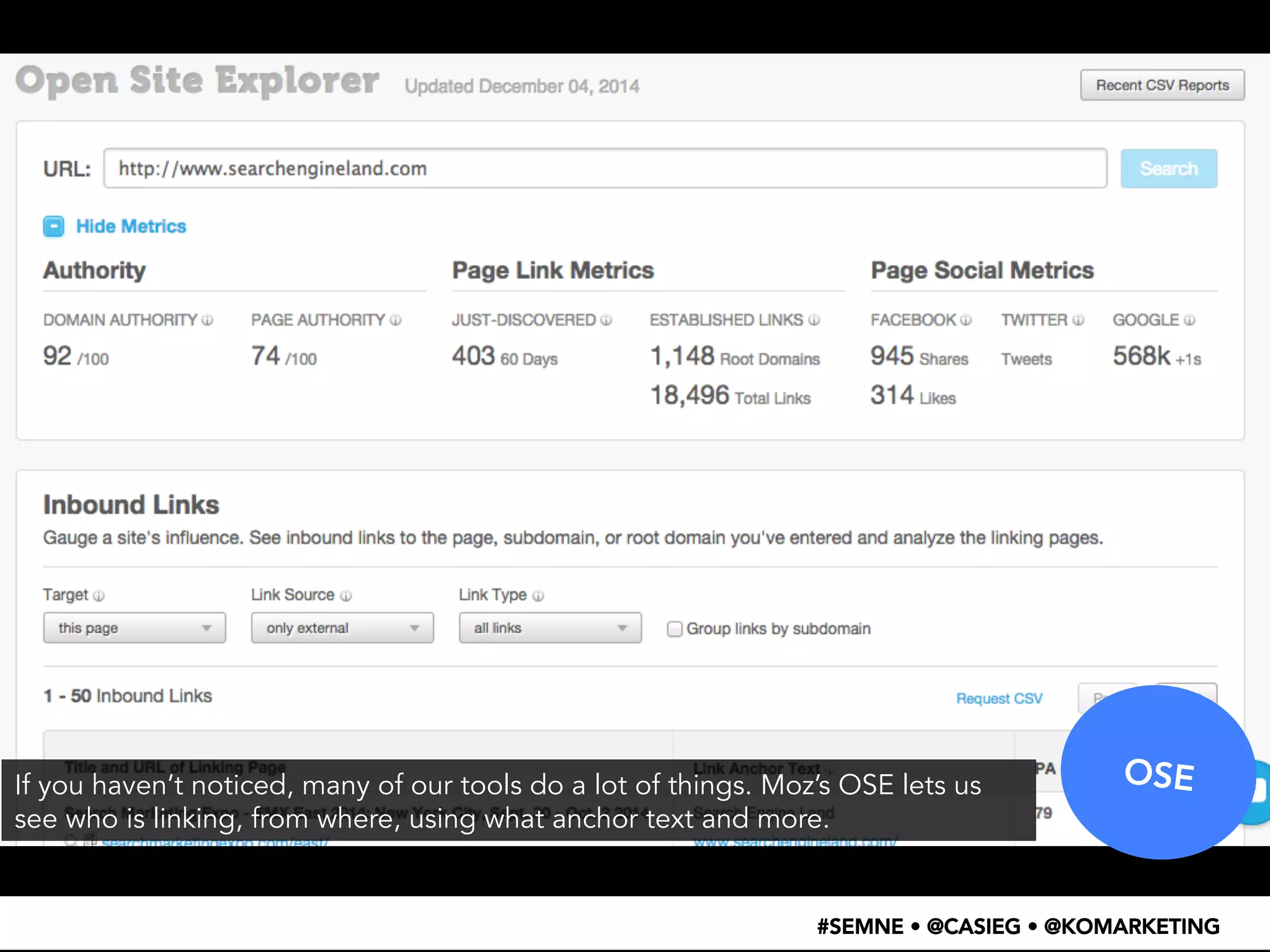Click the 945 Shares Facebook value
The width and height of the screenshot is (1270, 952).
point(919,356)
